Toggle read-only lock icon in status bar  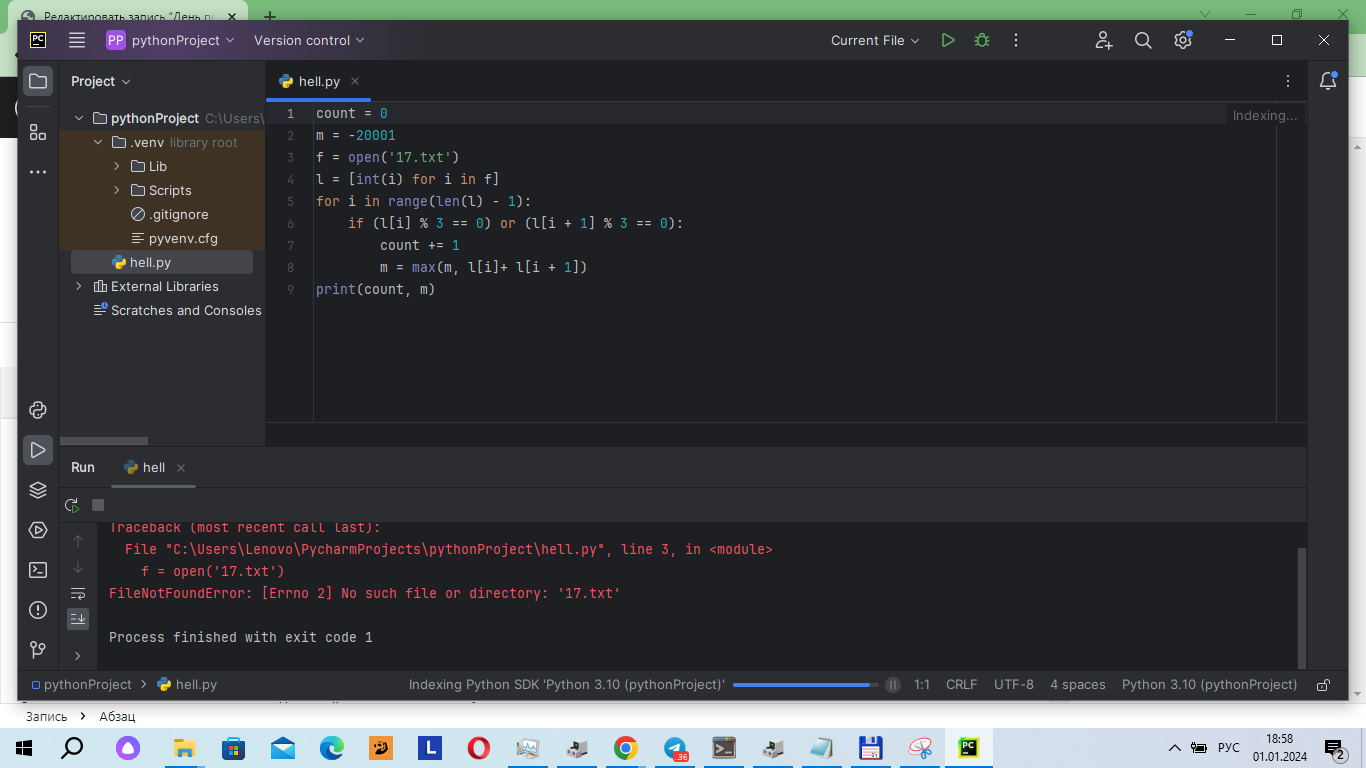(x=1323, y=685)
